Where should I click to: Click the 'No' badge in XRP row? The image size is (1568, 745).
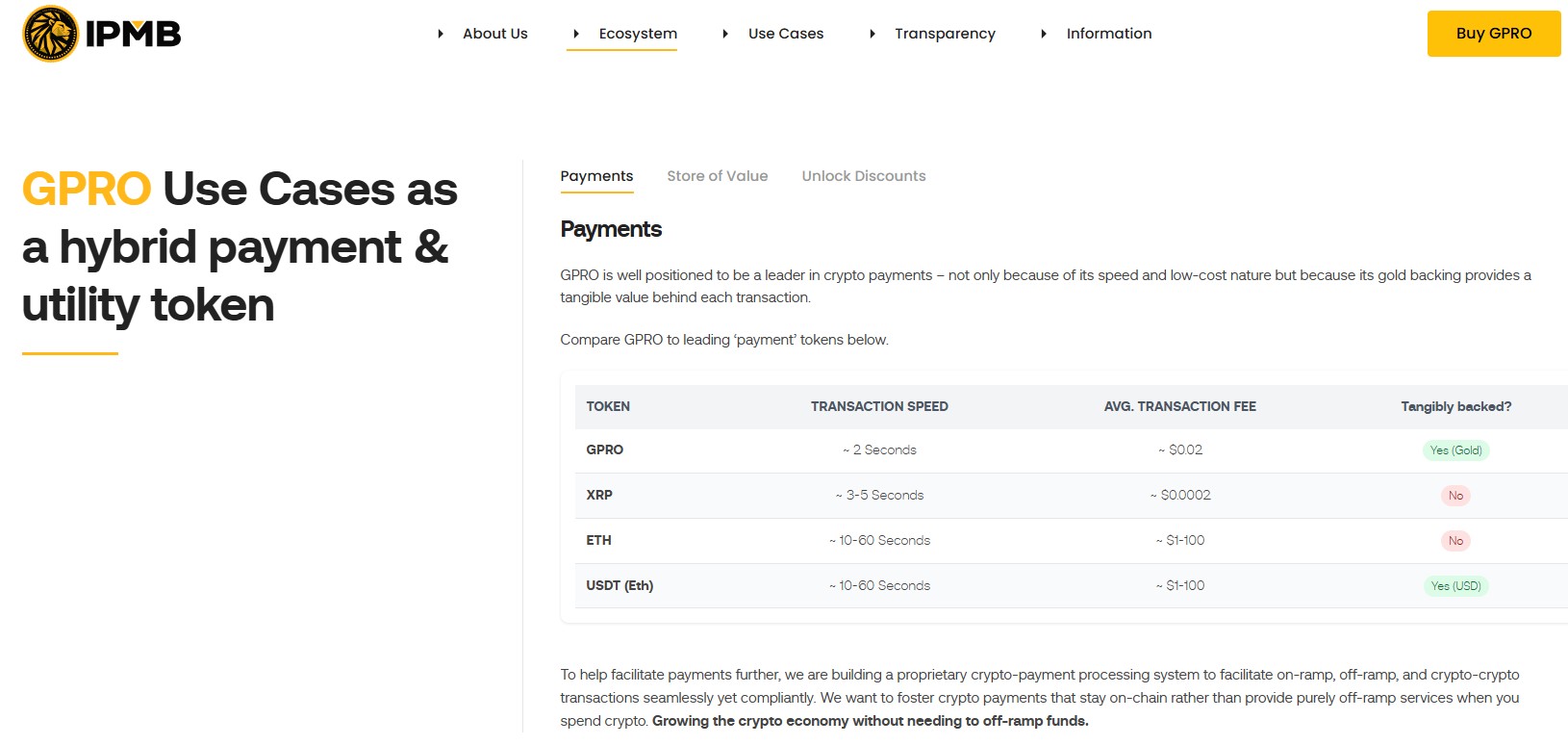1455,496
